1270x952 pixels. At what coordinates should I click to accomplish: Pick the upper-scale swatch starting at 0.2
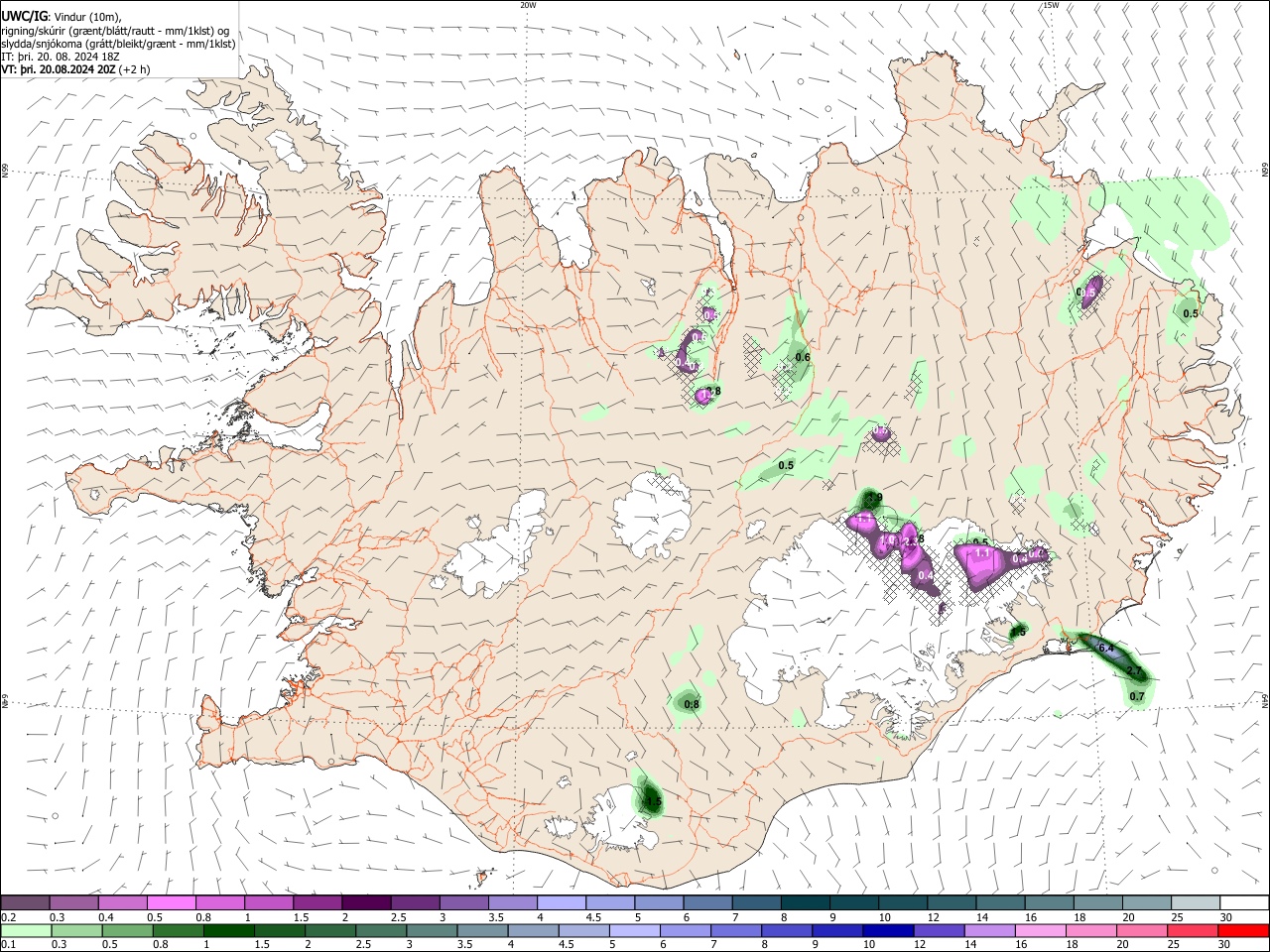(26, 902)
